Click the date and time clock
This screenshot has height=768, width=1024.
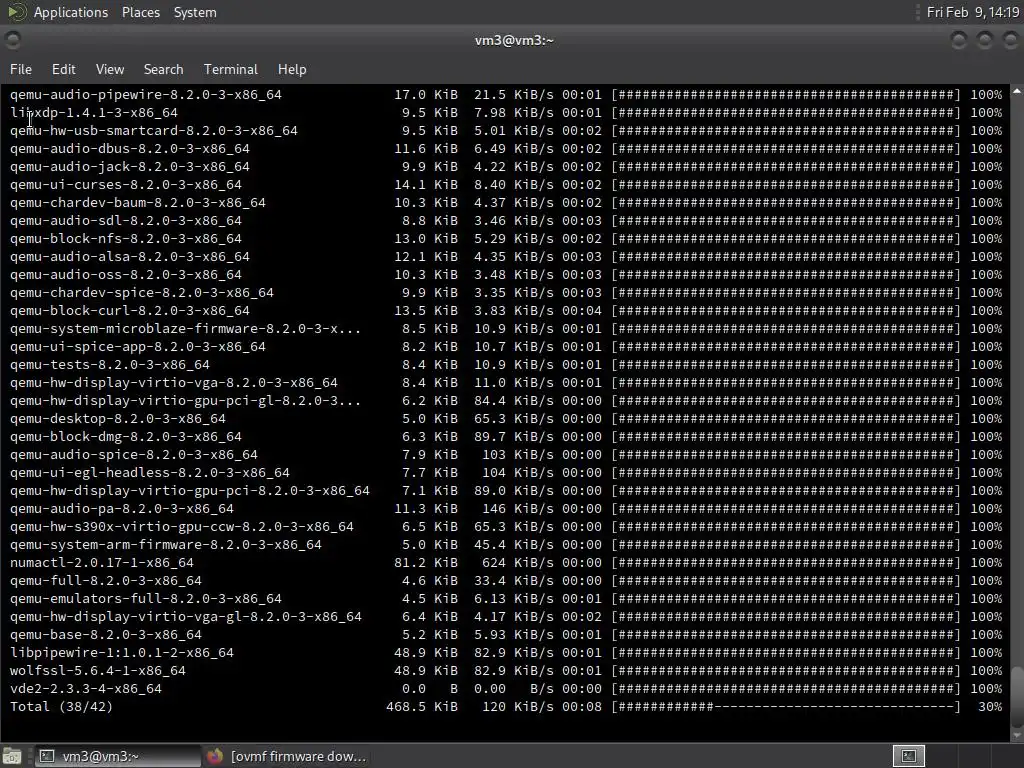click(973, 12)
